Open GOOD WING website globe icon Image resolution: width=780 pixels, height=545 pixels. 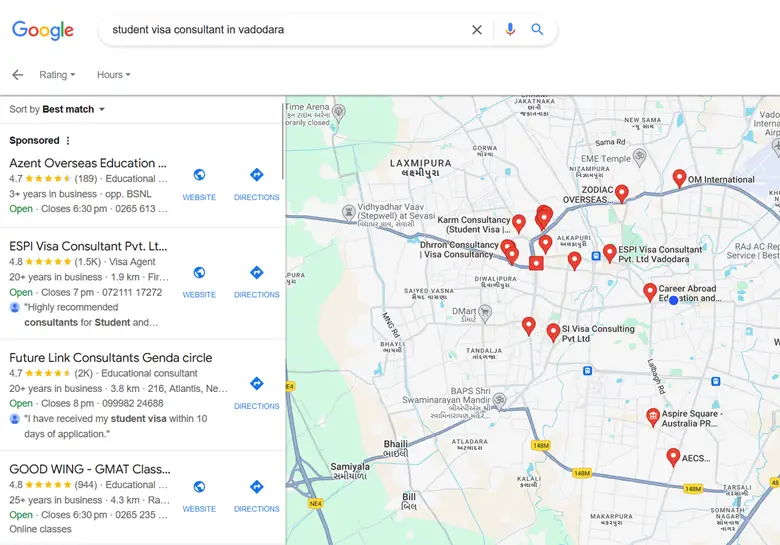coord(199,486)
